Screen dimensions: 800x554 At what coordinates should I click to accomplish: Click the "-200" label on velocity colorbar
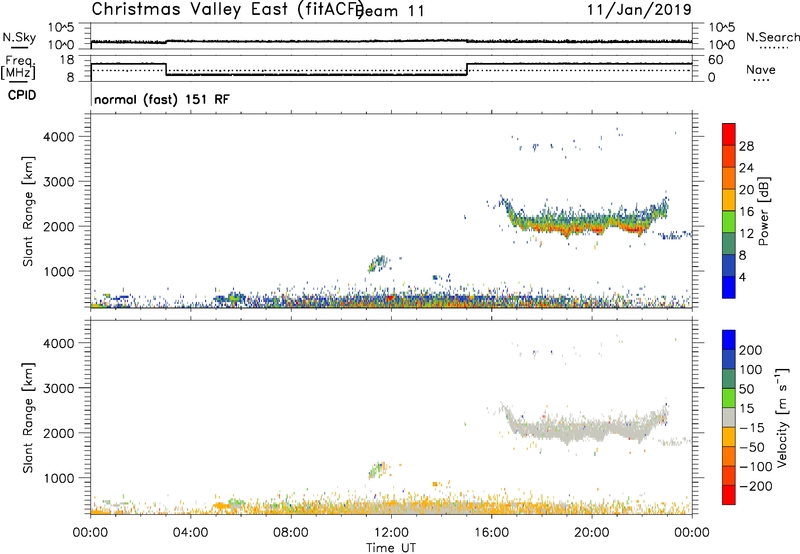tap(756, 486)
